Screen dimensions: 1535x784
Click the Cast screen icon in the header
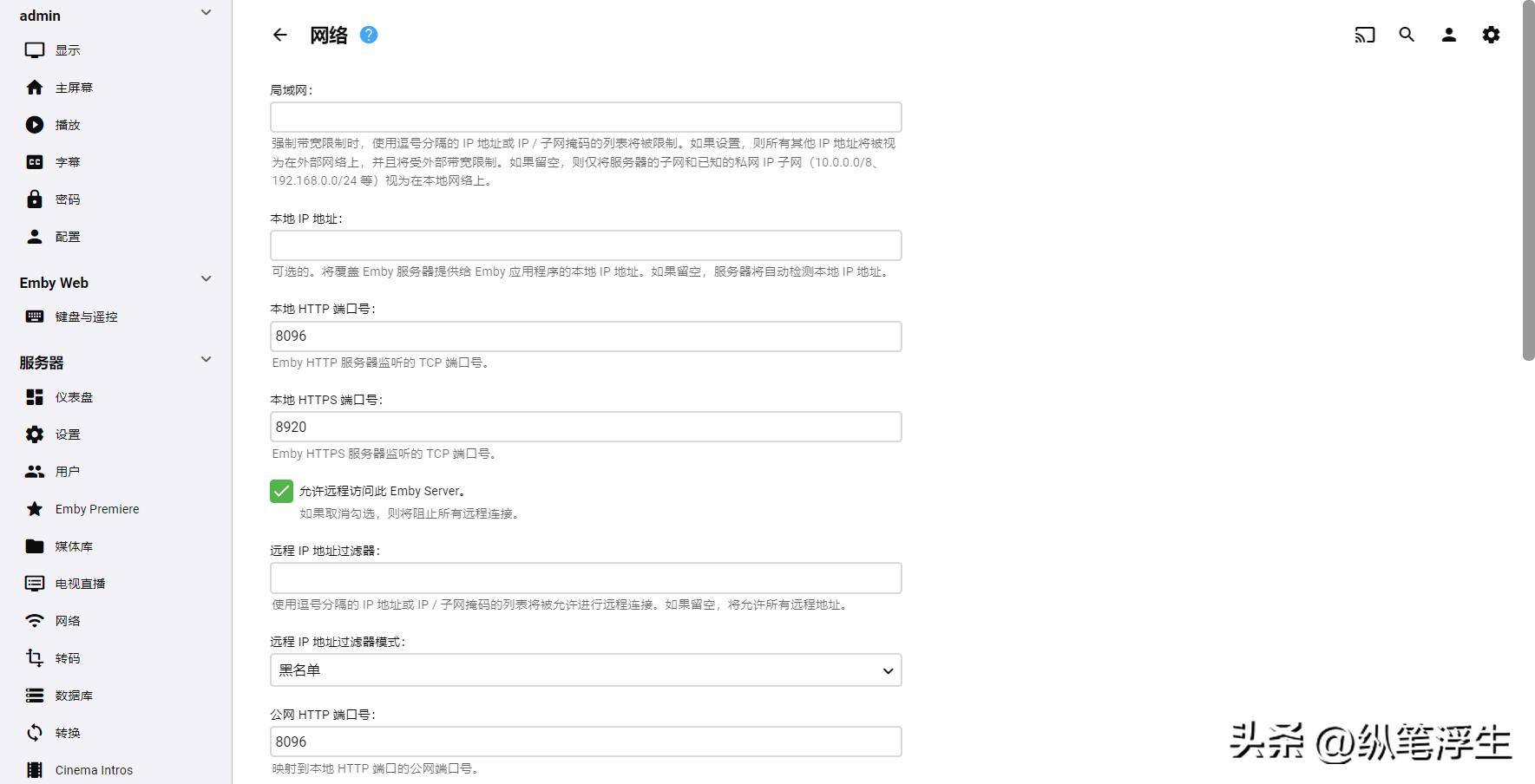click(1363, 35)
